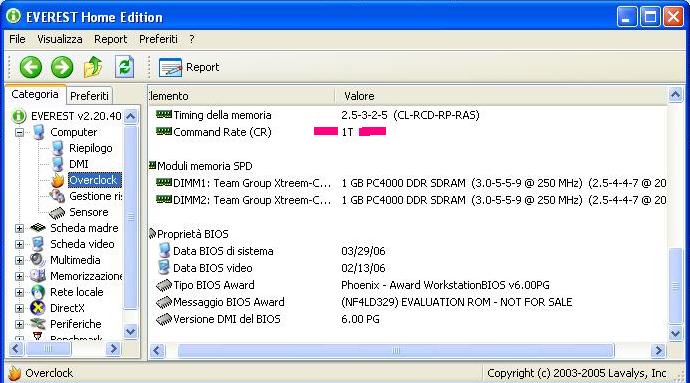
Task: Open the Preferiti menu
Action: [158, 39]
